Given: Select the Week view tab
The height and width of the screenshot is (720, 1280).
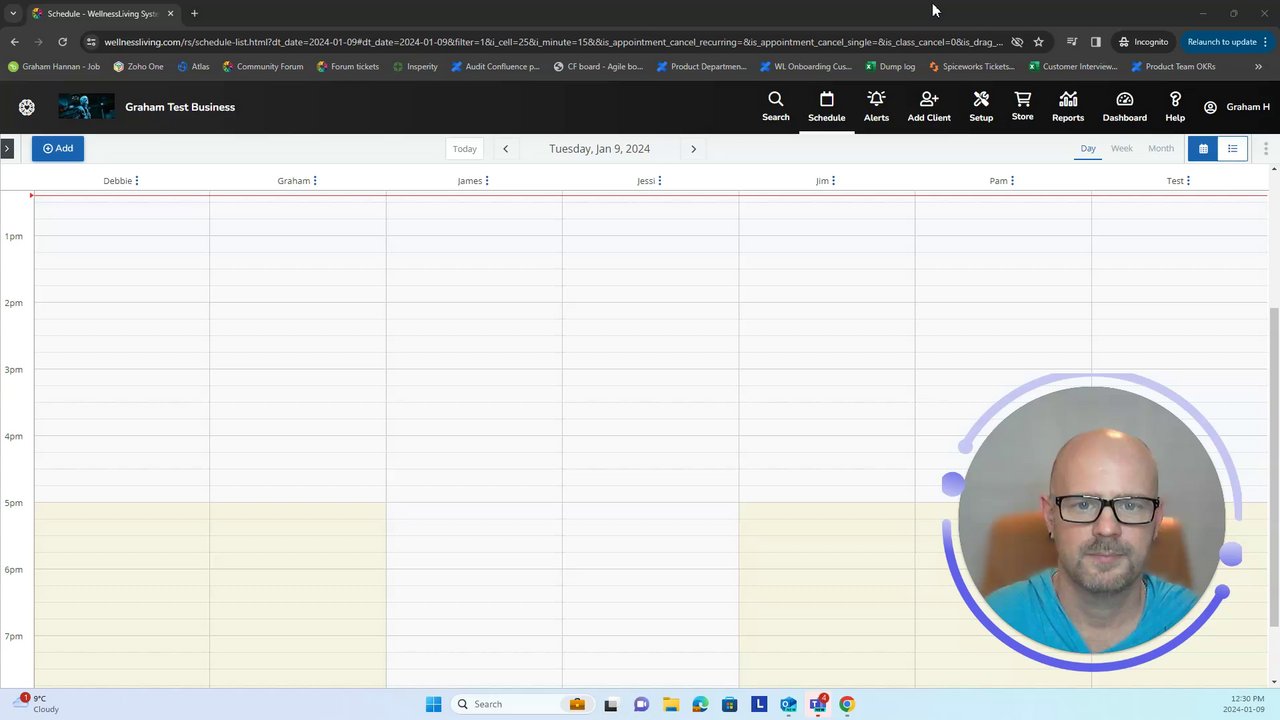Looking at the screenshot, I should [x=1122, y=148].
